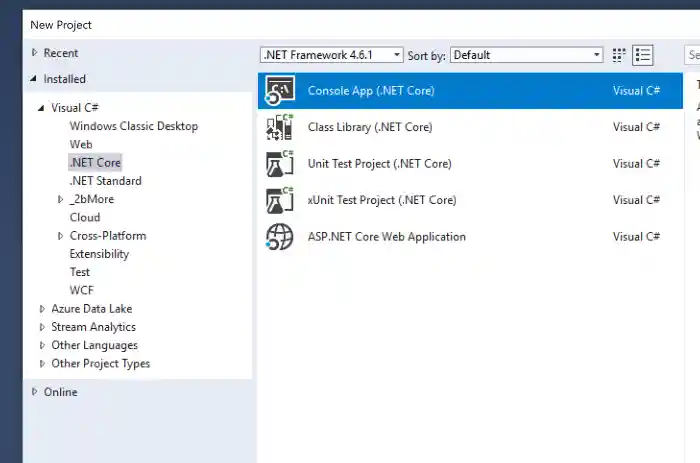The width and height of the screenshot is (700, 463).
Task: Click the search templates input field
Action: (x=691, y=55)
